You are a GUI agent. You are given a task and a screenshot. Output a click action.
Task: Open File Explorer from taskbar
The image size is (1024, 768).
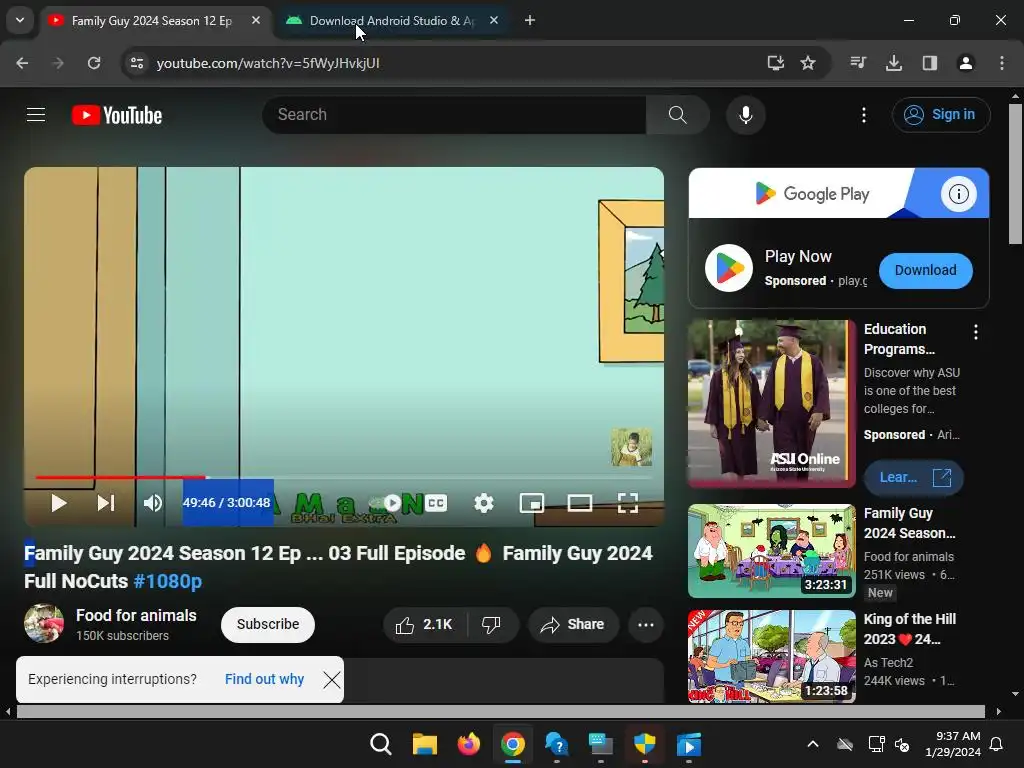pyautogui.click(x=424, y=744)
